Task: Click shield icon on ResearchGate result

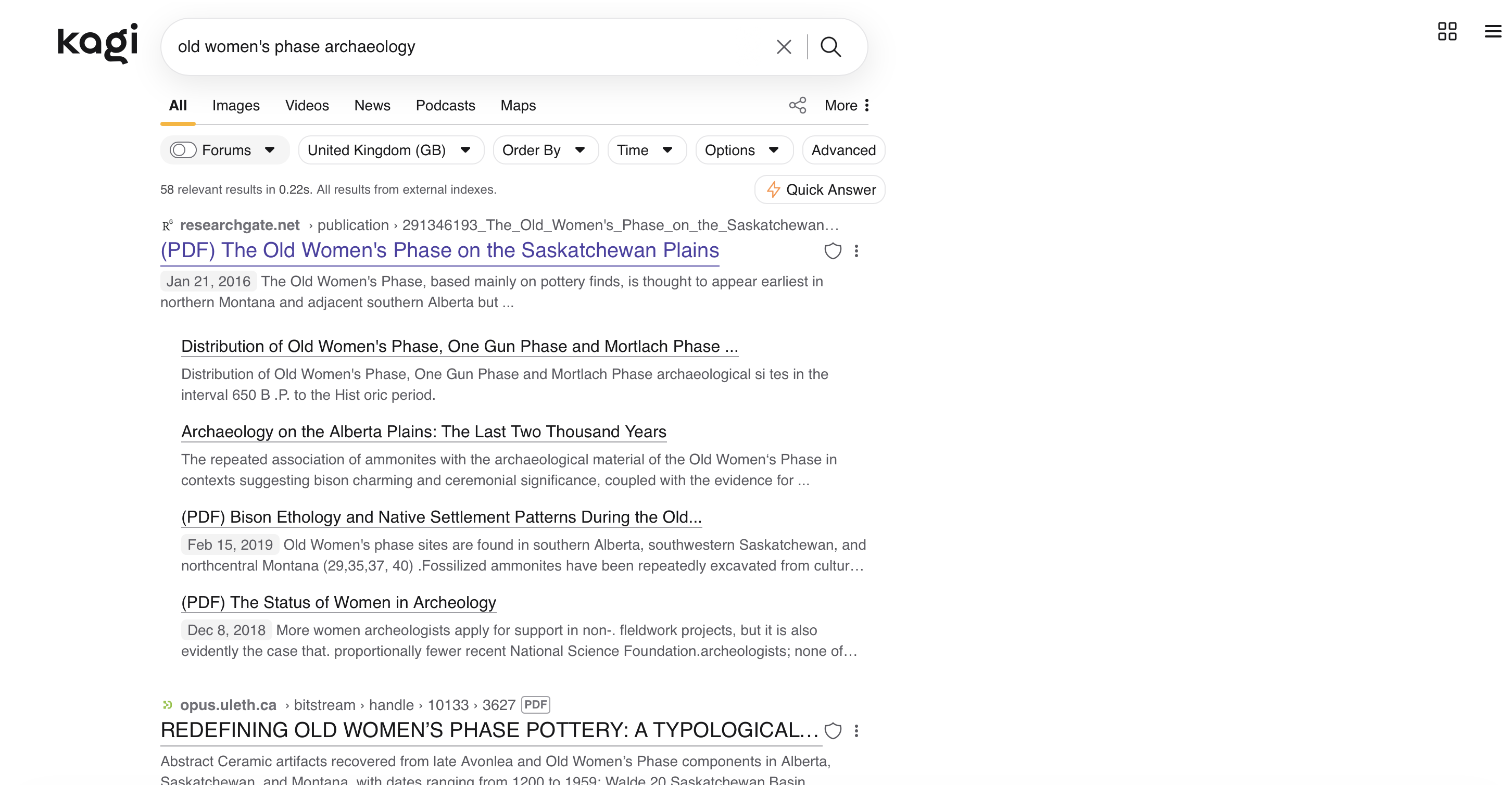Action: pos(833,251)
